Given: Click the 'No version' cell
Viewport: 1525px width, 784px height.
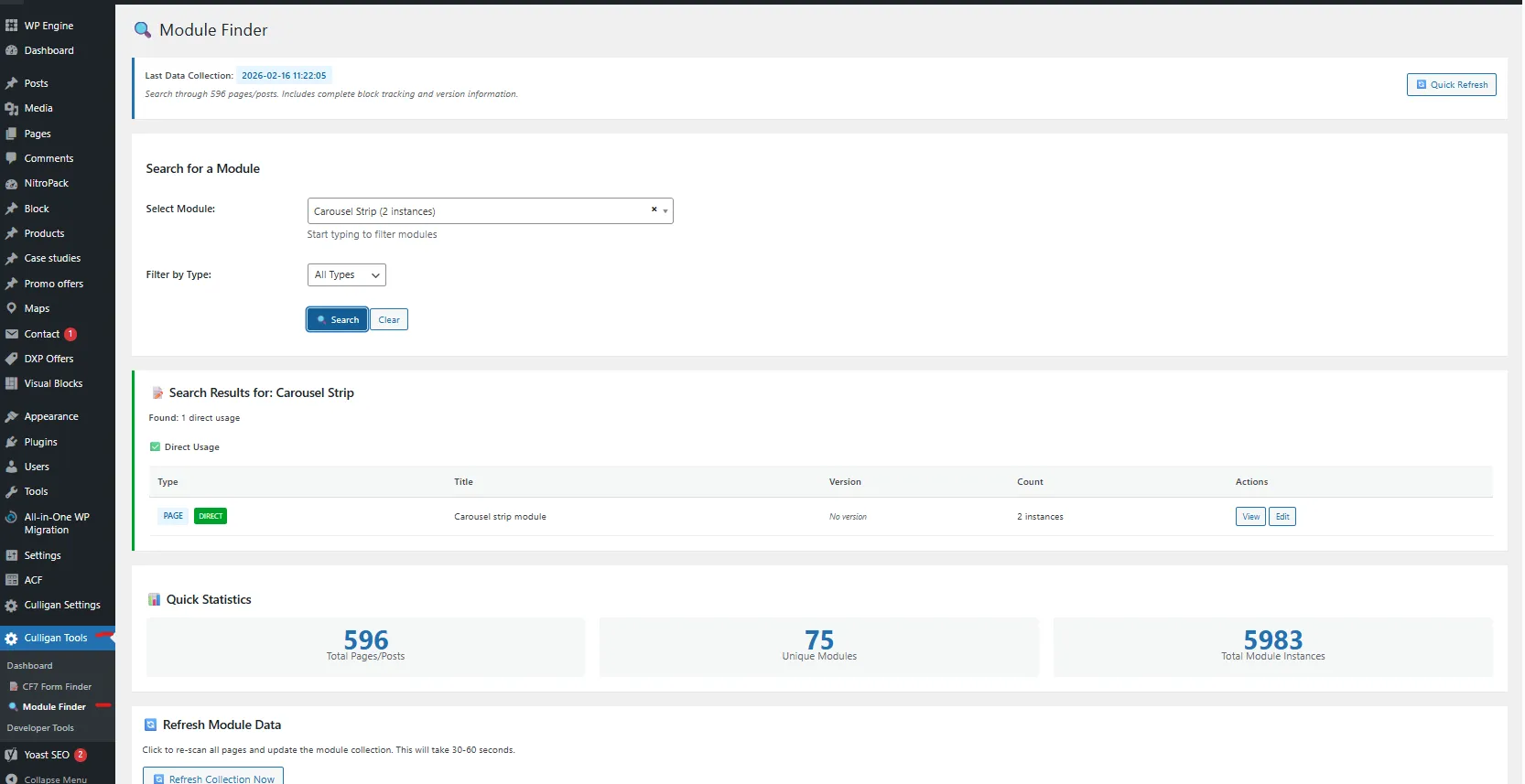Looking at the screenshot, I should [848, 517].
